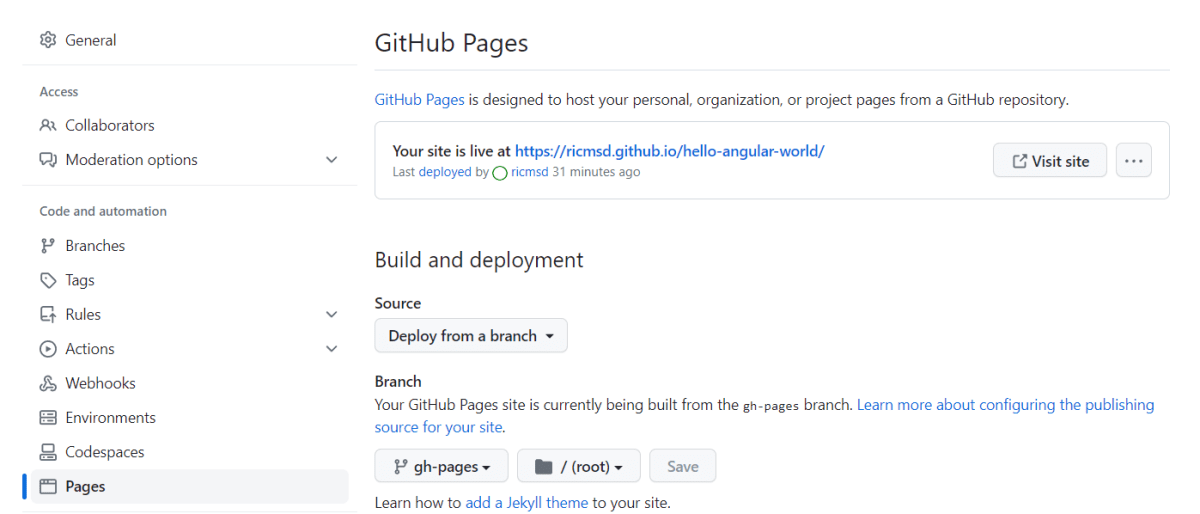The width and height of the screenshot is (1200, 514).
Task: Expand the Rules section chevron
Action: (332, 314)
